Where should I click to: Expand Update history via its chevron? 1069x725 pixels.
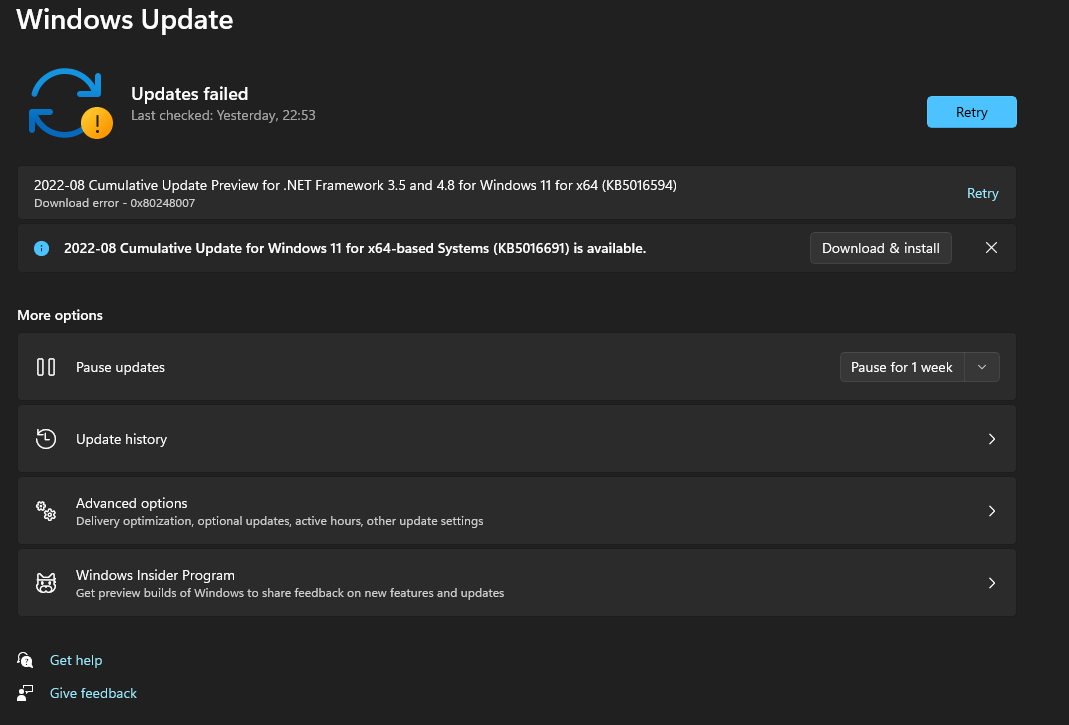point(992,439)
